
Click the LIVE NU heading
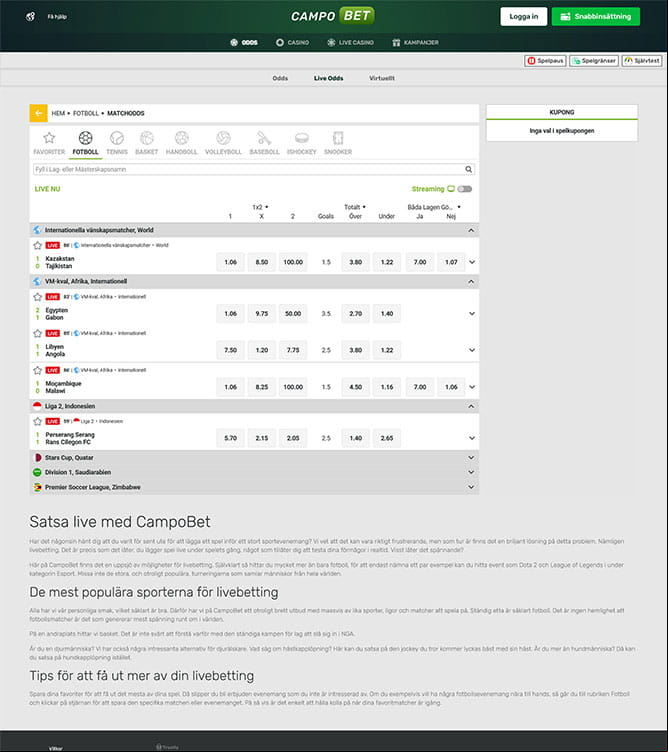47,189
